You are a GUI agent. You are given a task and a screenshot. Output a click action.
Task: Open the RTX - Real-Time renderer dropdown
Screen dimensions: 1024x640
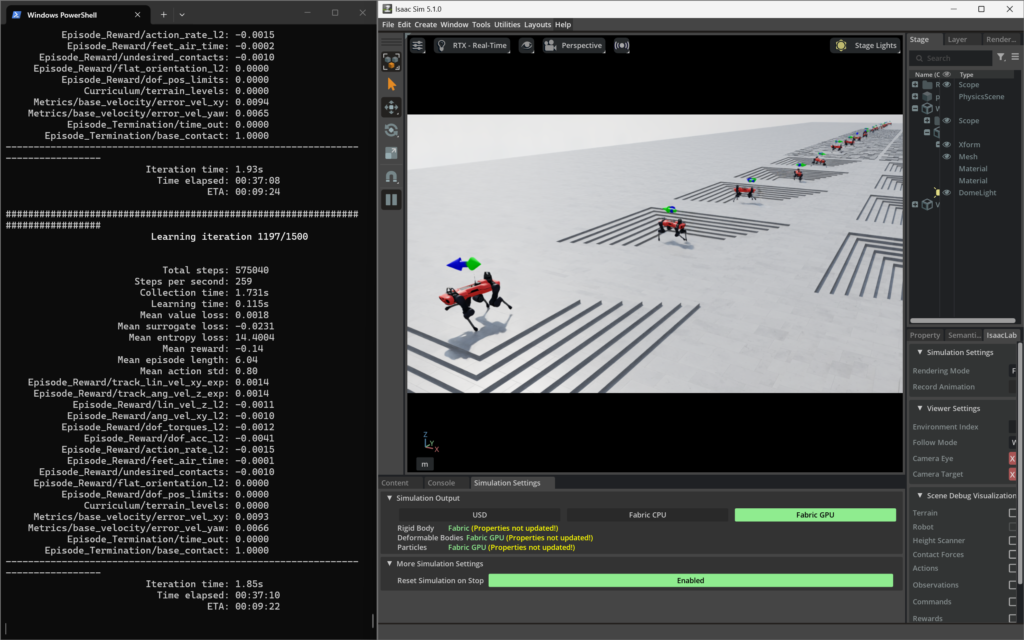click(472, 46)
